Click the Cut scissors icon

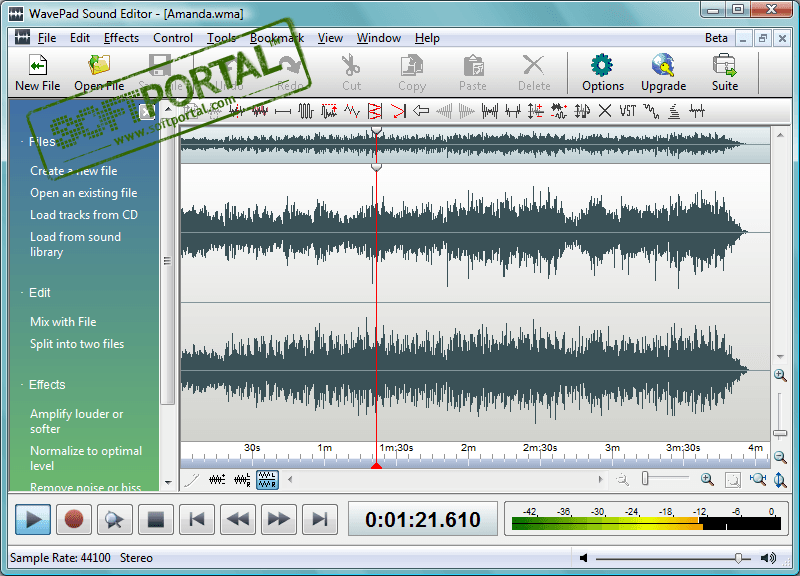pyautogui.click(x=351, y=65)
